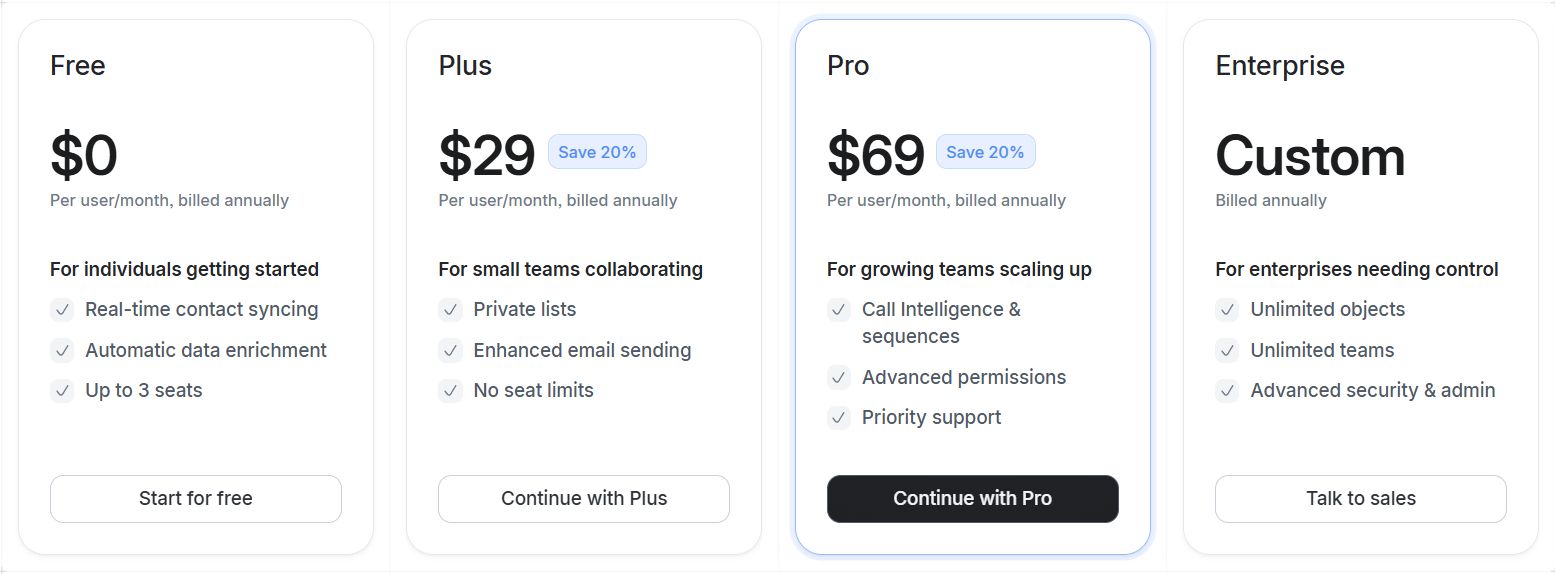Click the checkmark icon beside Up to 3 seats
The image size is (1555, 574).
pos(62,391)
